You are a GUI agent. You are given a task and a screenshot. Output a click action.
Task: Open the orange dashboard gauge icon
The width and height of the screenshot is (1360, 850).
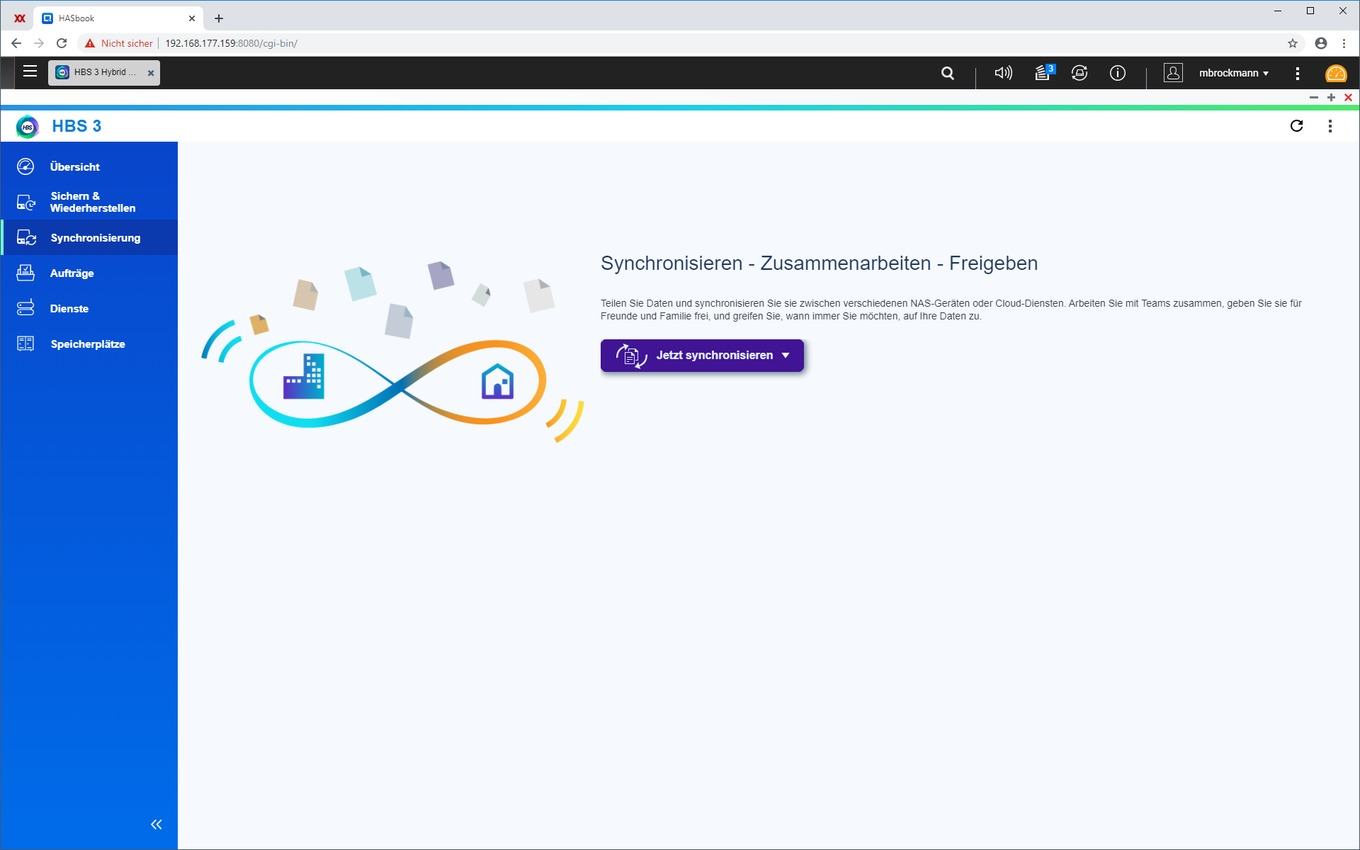pyautogui.click(x=1336, y=73)
